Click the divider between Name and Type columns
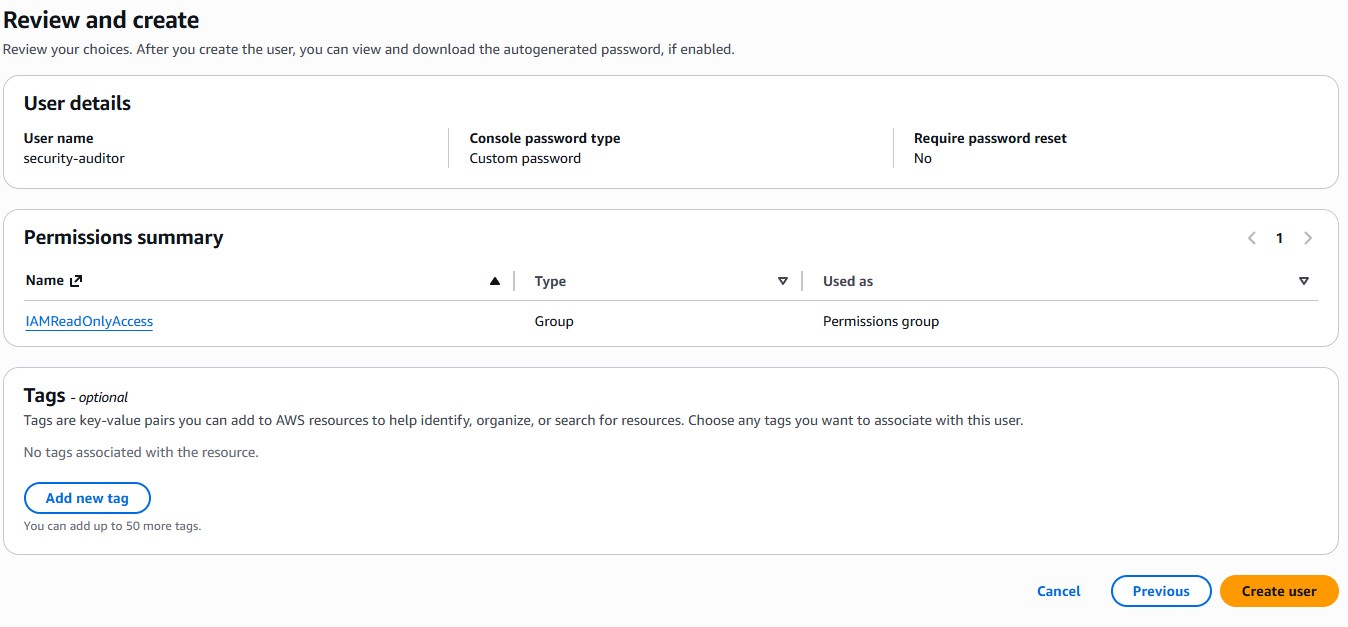This screenshot has width=1348, height=627. [514, 282]
